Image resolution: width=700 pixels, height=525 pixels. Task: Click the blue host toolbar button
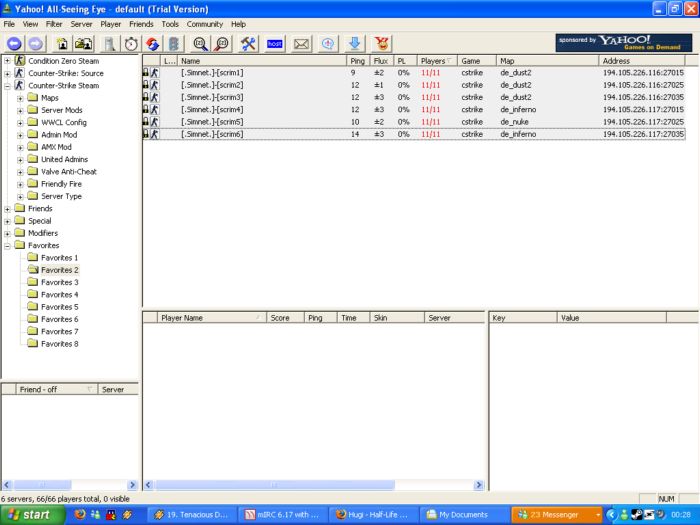(275, 44)
